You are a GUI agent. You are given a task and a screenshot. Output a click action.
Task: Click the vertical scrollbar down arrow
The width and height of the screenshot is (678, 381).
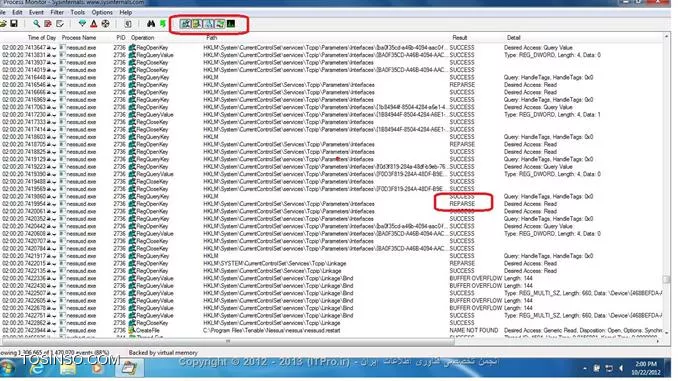point(666,333)
